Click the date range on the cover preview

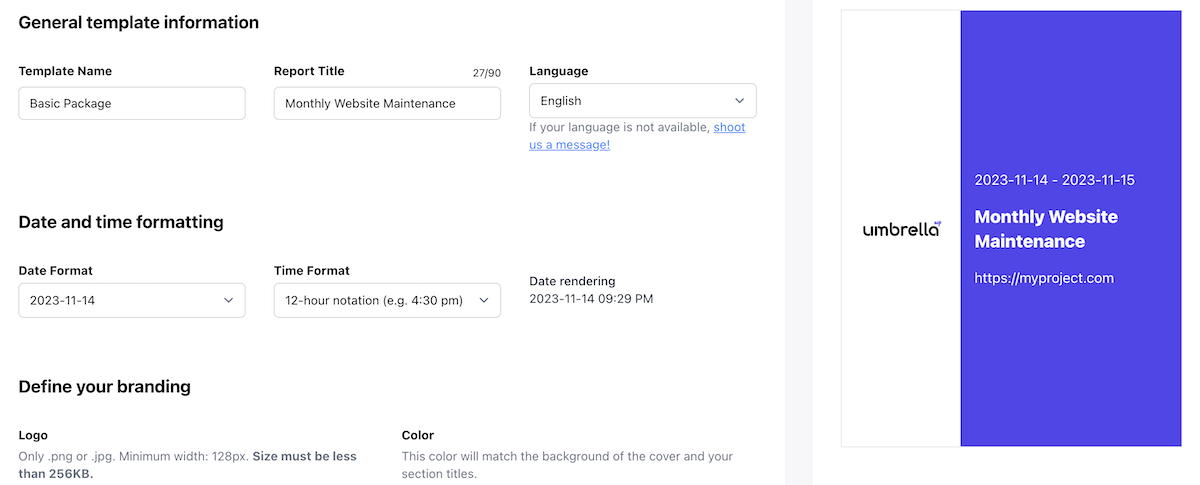tap(1054, 180)
